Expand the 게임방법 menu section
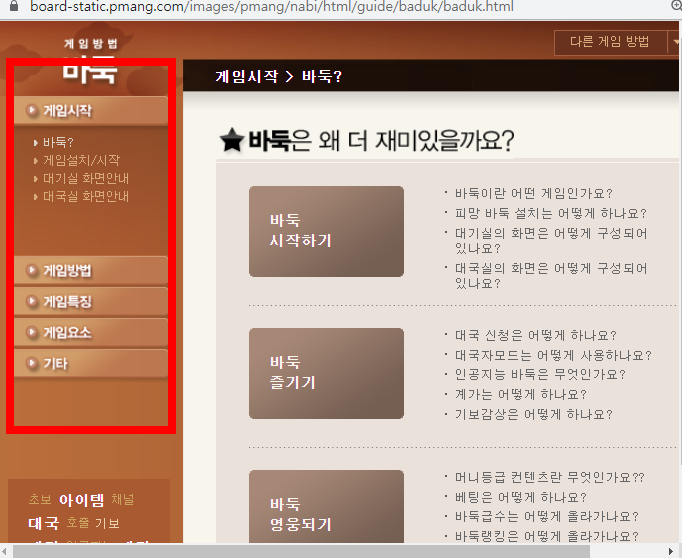This screenshot has width=682, height=558. 91,271
